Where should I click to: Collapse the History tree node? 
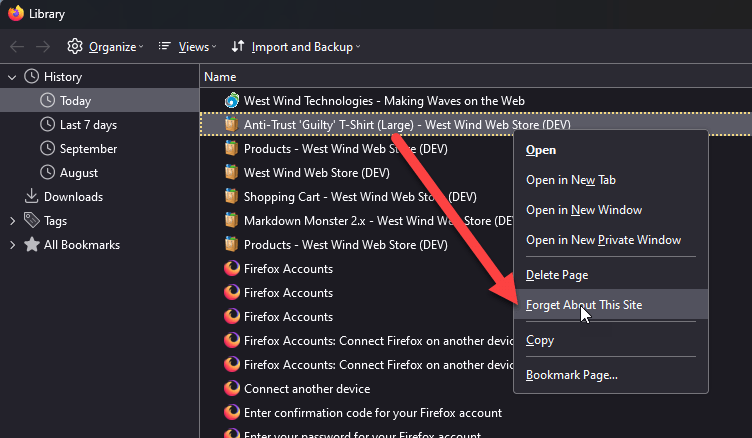point(12,77)
